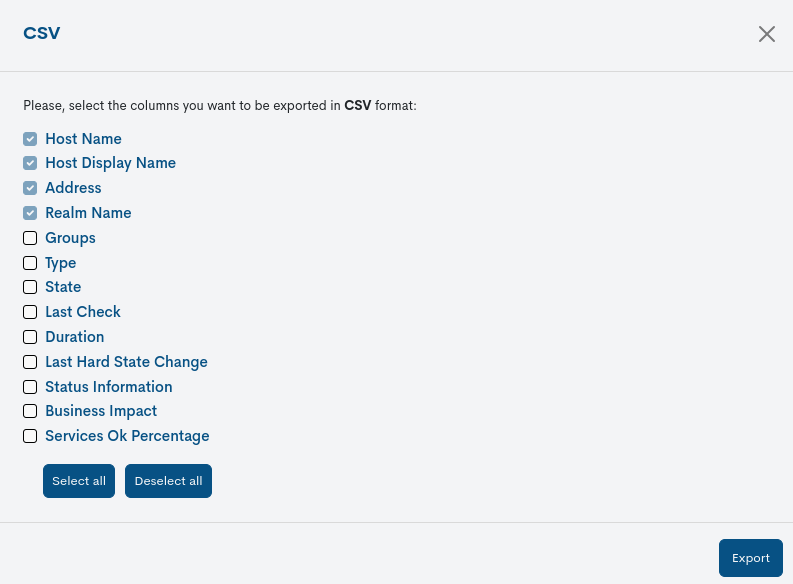Enable the Groups column checkbox
The image size is (793, 584).
coord(30,238)
